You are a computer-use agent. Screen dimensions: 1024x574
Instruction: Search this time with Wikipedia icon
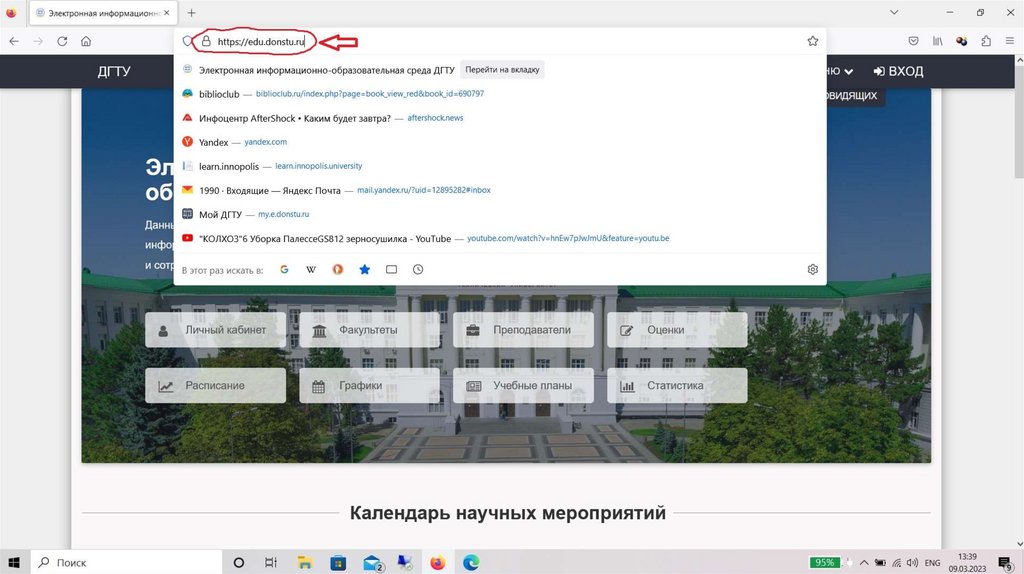tap(311, 270)
